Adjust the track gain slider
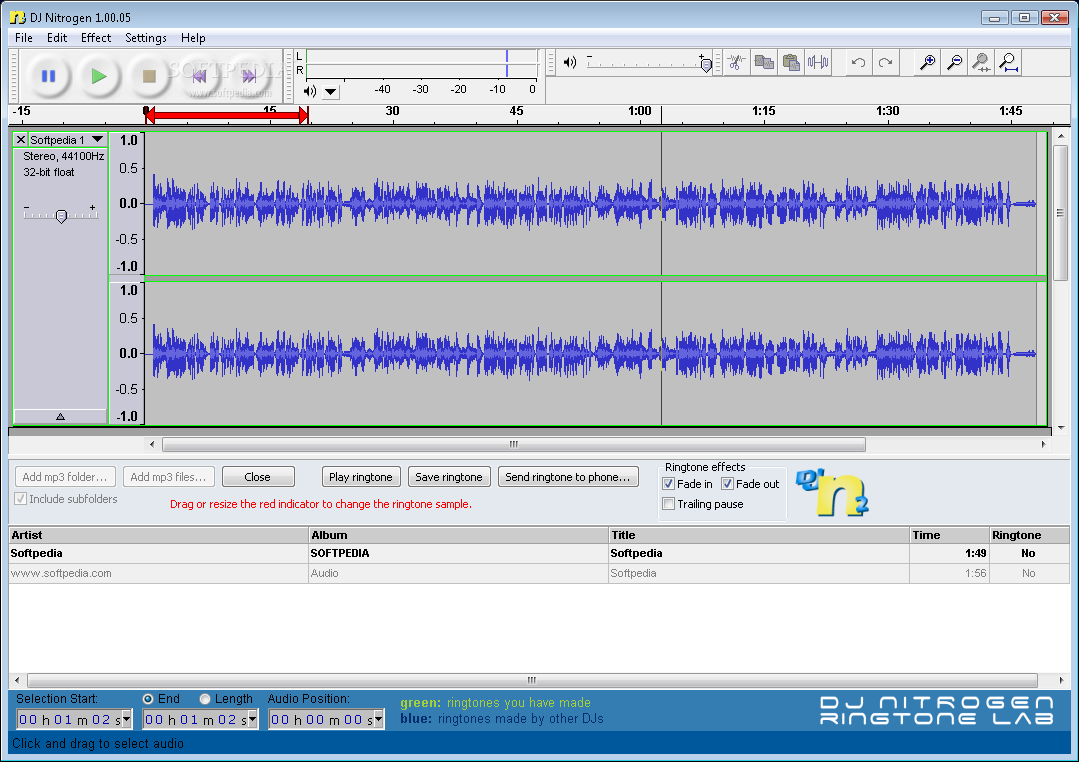 point(61,216)
